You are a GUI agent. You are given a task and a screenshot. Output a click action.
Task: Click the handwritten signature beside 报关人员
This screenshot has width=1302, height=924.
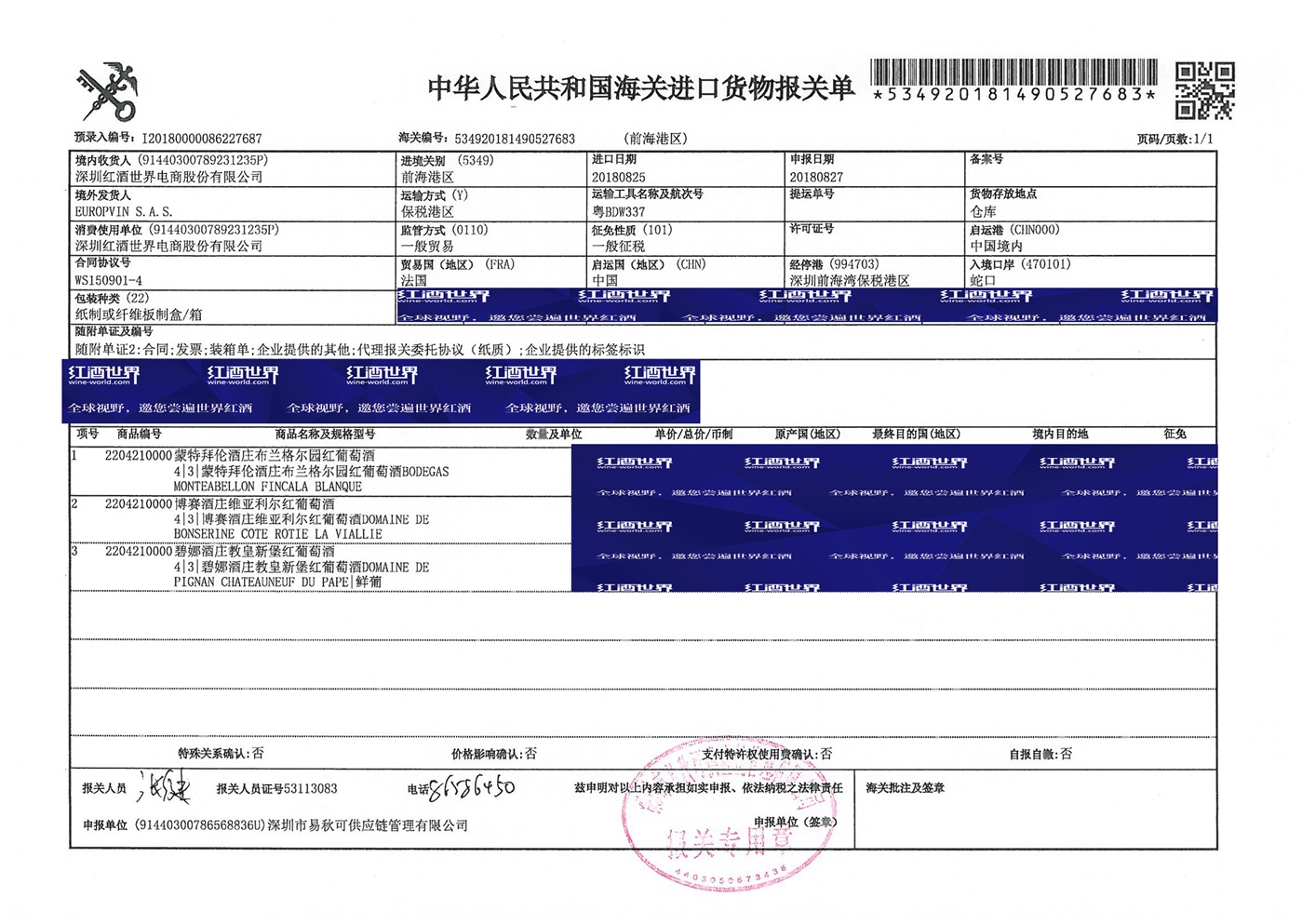pos(164,788)
